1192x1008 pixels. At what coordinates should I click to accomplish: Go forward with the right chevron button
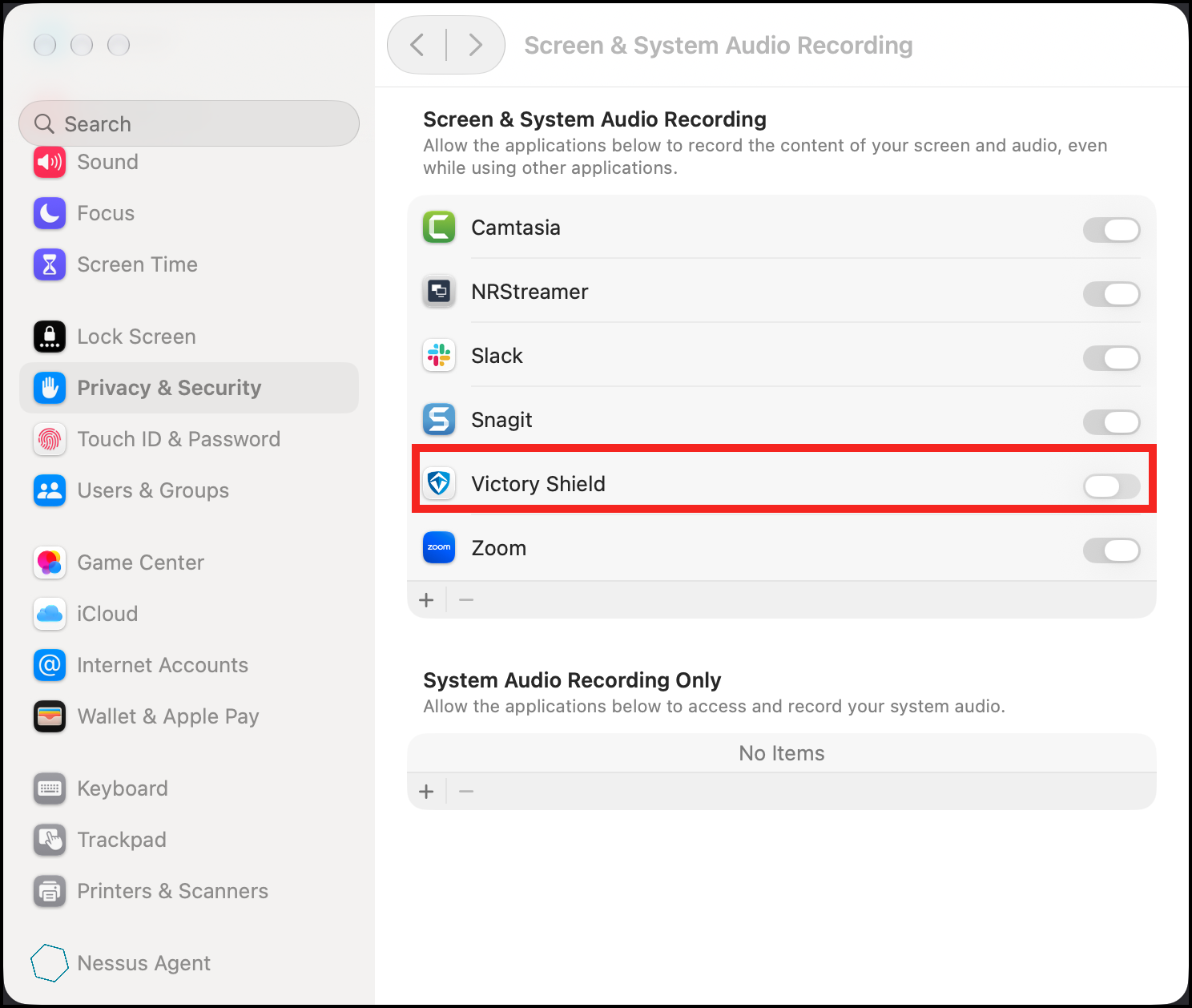click(x=475, y=45)
